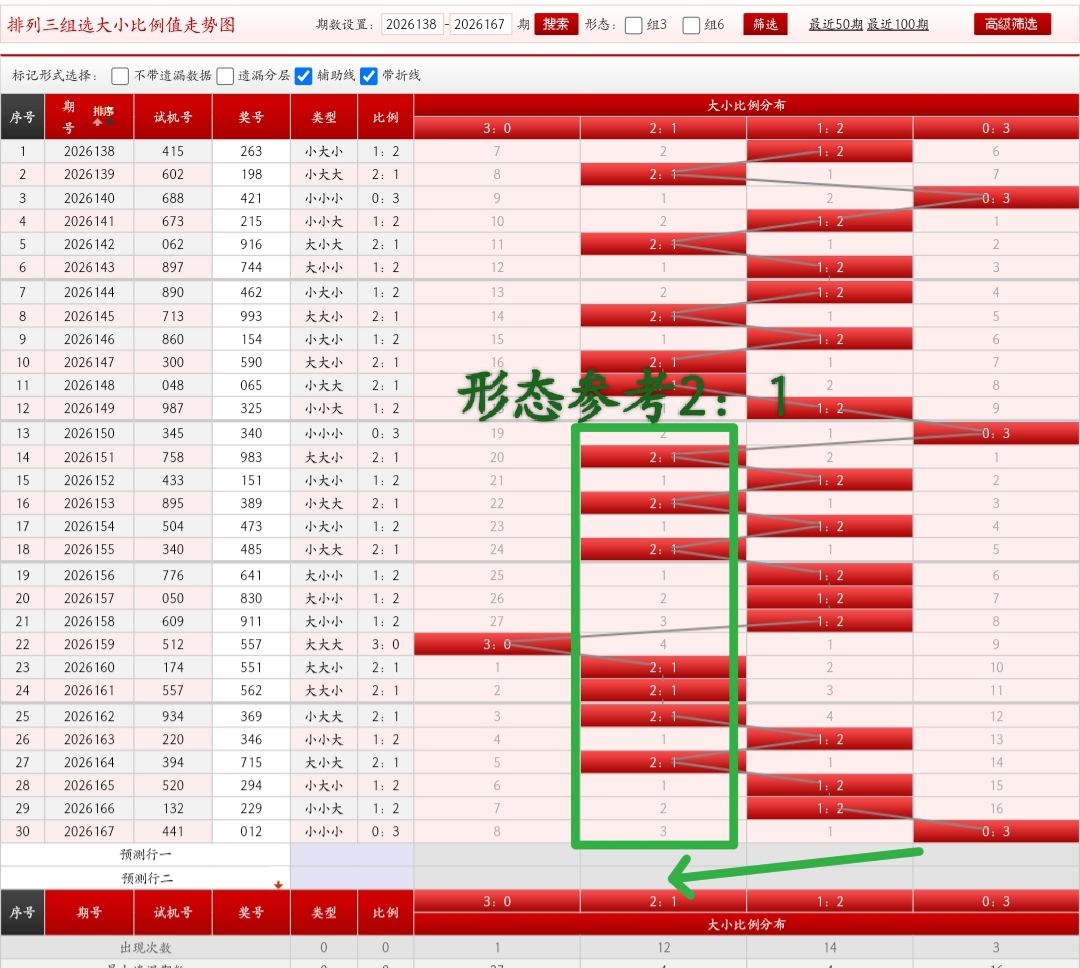
Task: Click the highlighted 0:3 cell in row 2026140
Action: 996,198
